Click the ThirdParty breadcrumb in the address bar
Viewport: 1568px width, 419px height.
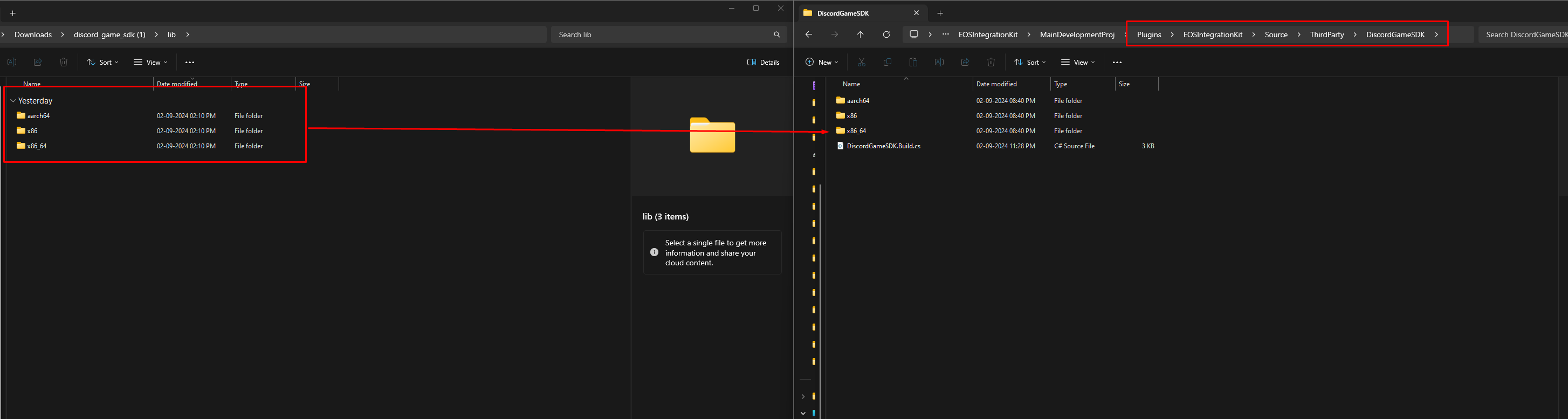click(1326, 35)
